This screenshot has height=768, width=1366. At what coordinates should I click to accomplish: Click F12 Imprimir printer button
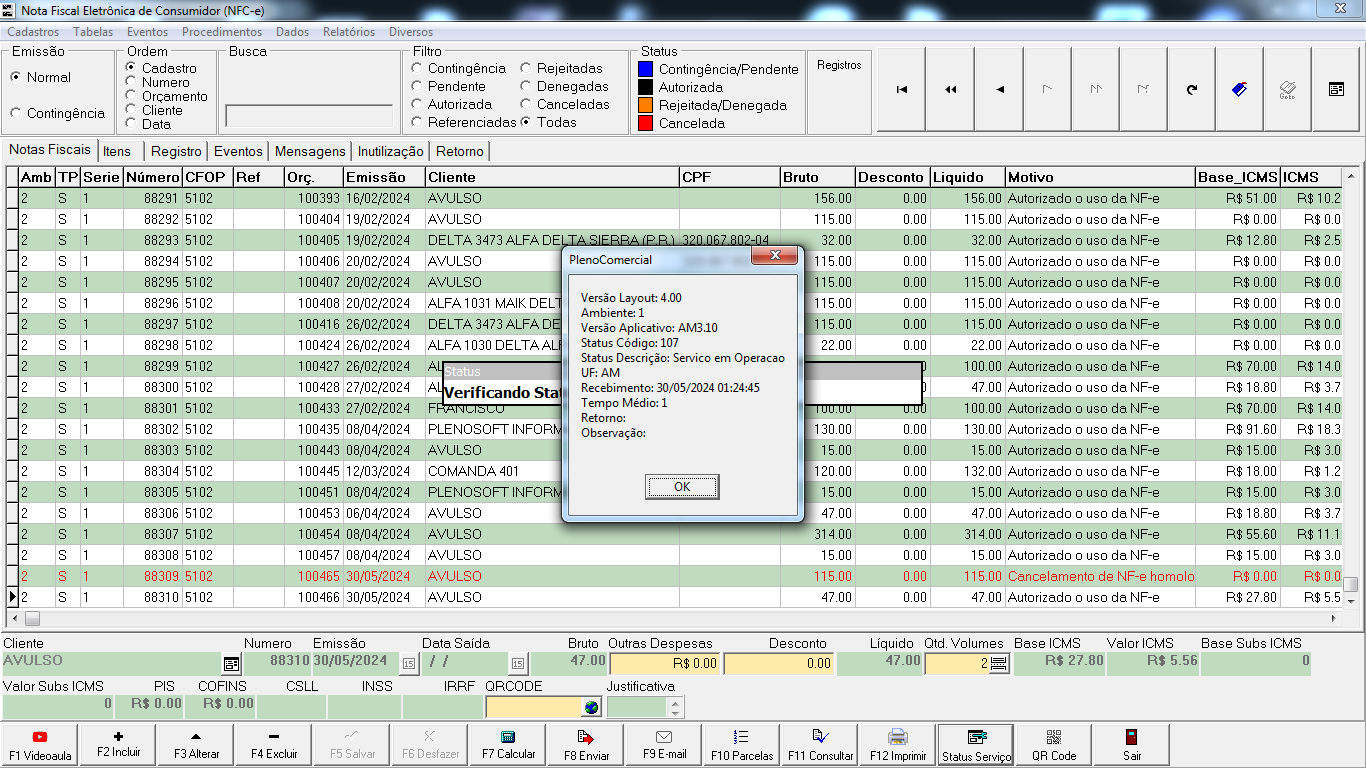898,745
